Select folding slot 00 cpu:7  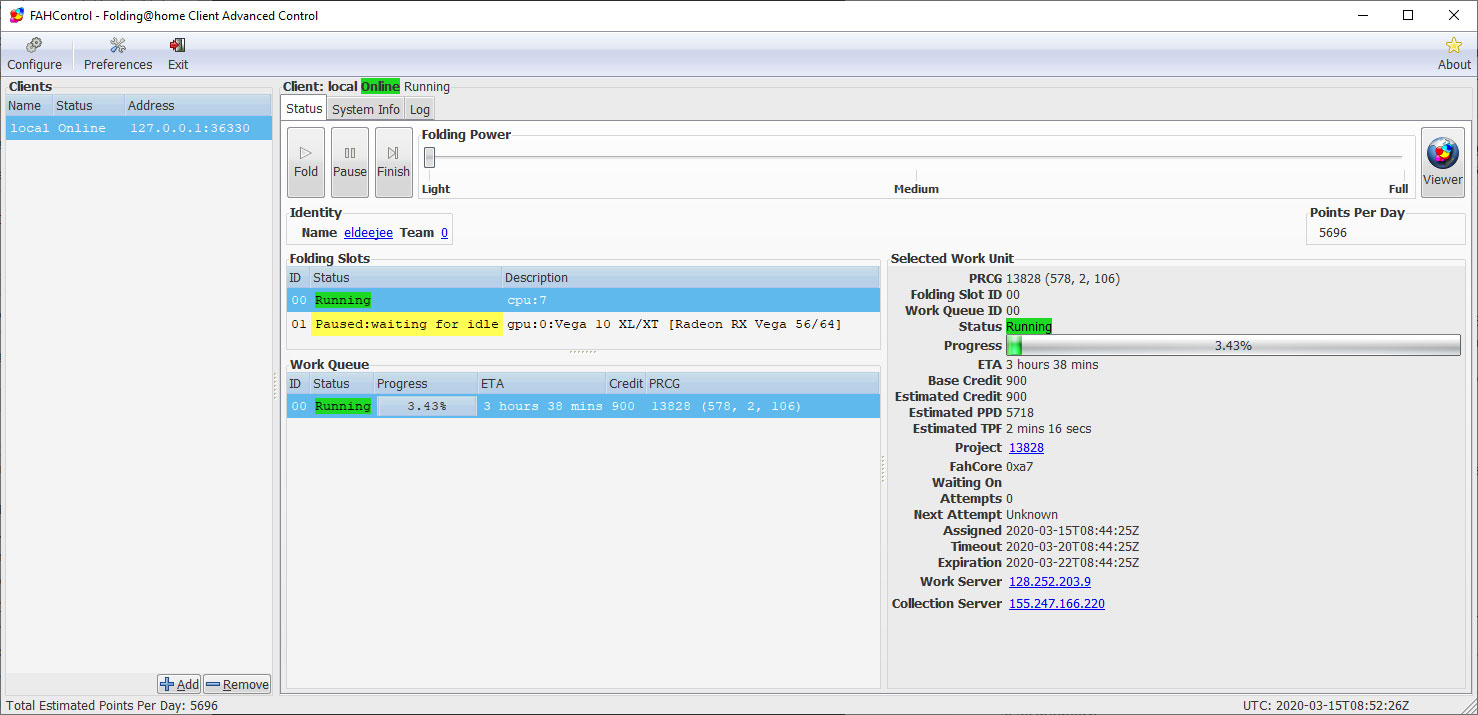583,300
